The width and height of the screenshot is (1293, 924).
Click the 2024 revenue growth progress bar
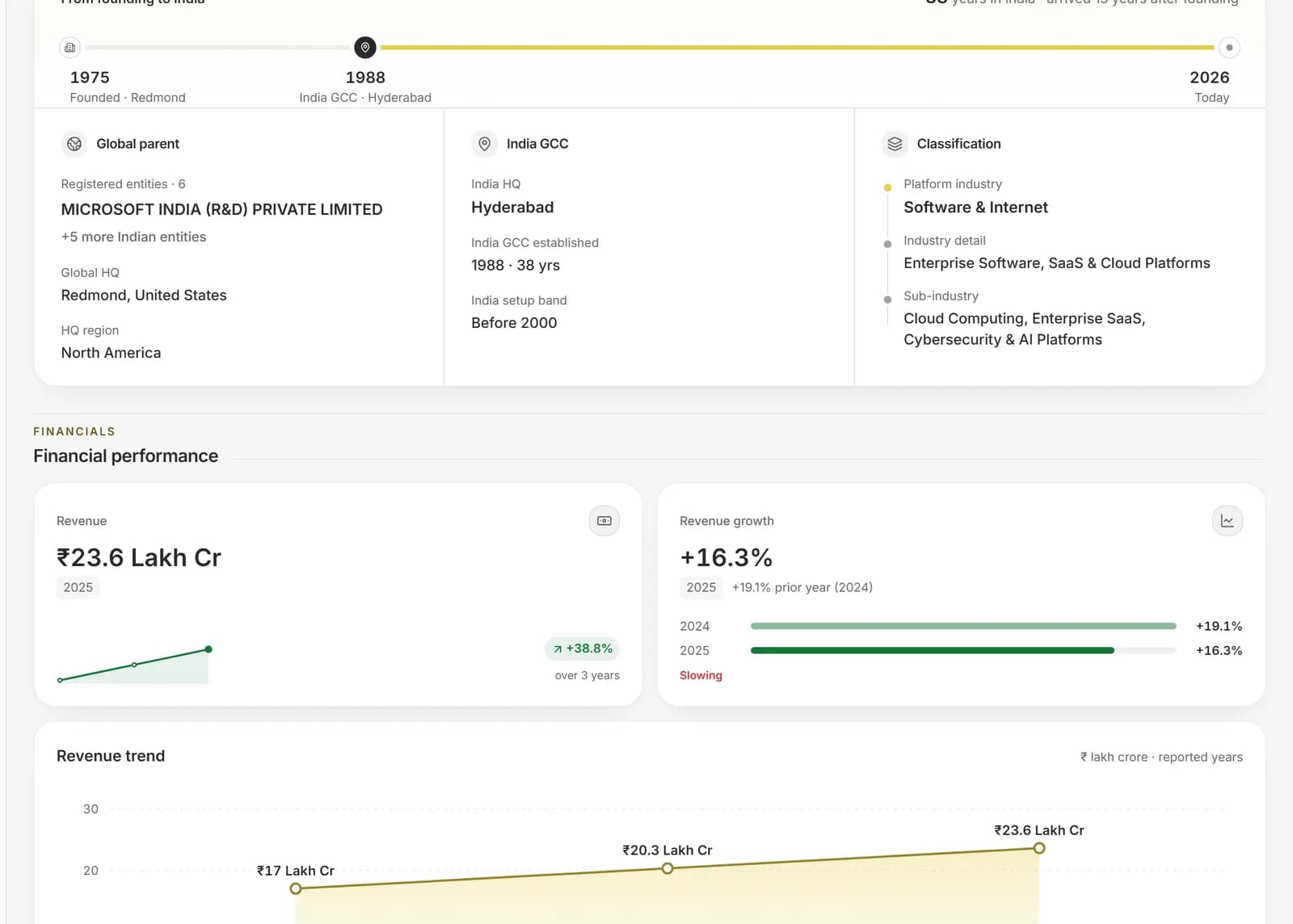(x=963, y=626)
